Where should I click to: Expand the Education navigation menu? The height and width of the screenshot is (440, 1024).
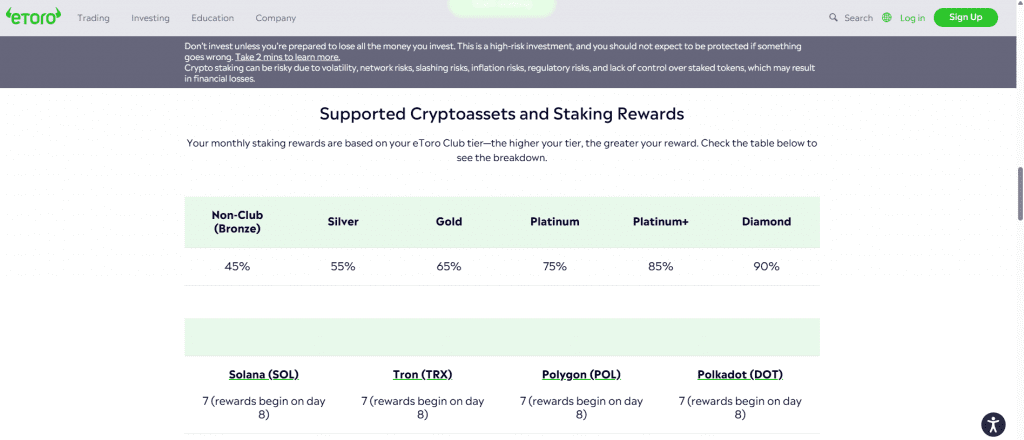pos(212,18)
